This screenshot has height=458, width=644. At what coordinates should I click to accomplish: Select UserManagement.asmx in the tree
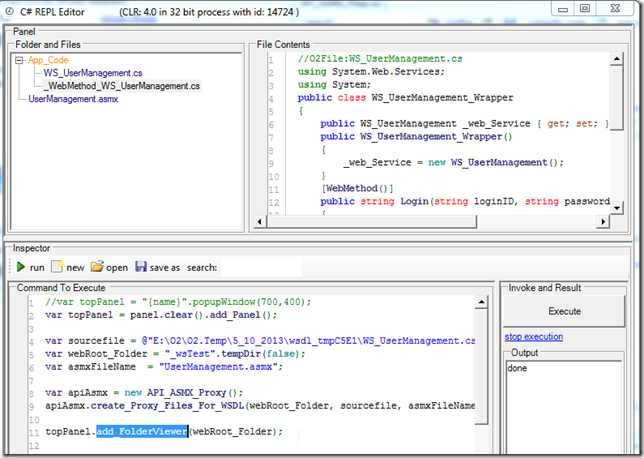pos(73,99)
